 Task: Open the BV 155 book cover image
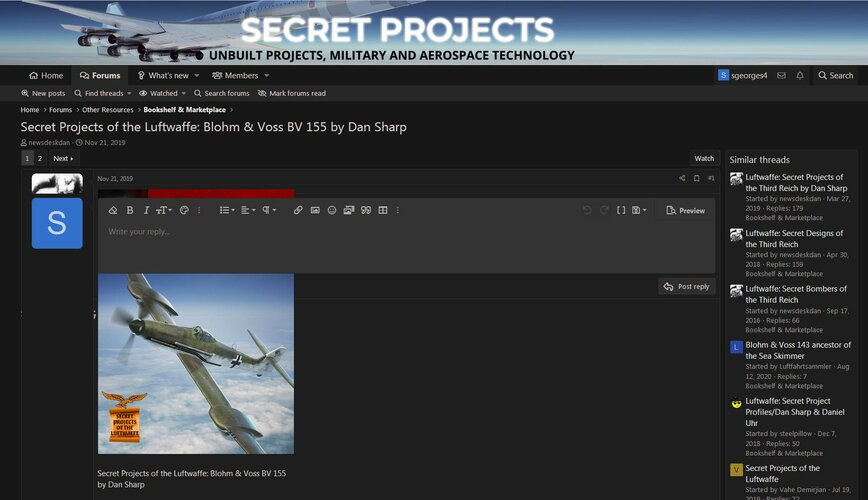click(196, 364)
